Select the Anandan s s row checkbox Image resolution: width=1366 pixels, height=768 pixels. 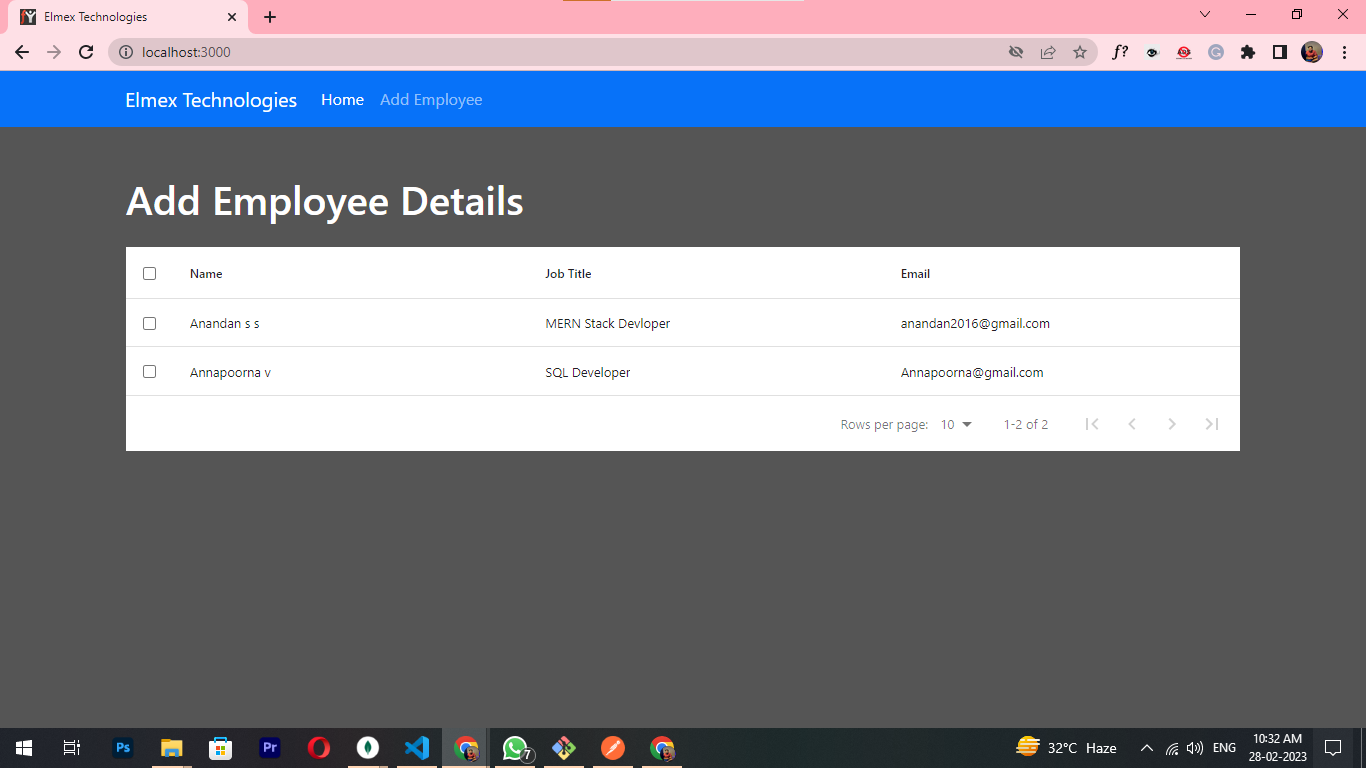pyautogui.click(x=150, y=323)
